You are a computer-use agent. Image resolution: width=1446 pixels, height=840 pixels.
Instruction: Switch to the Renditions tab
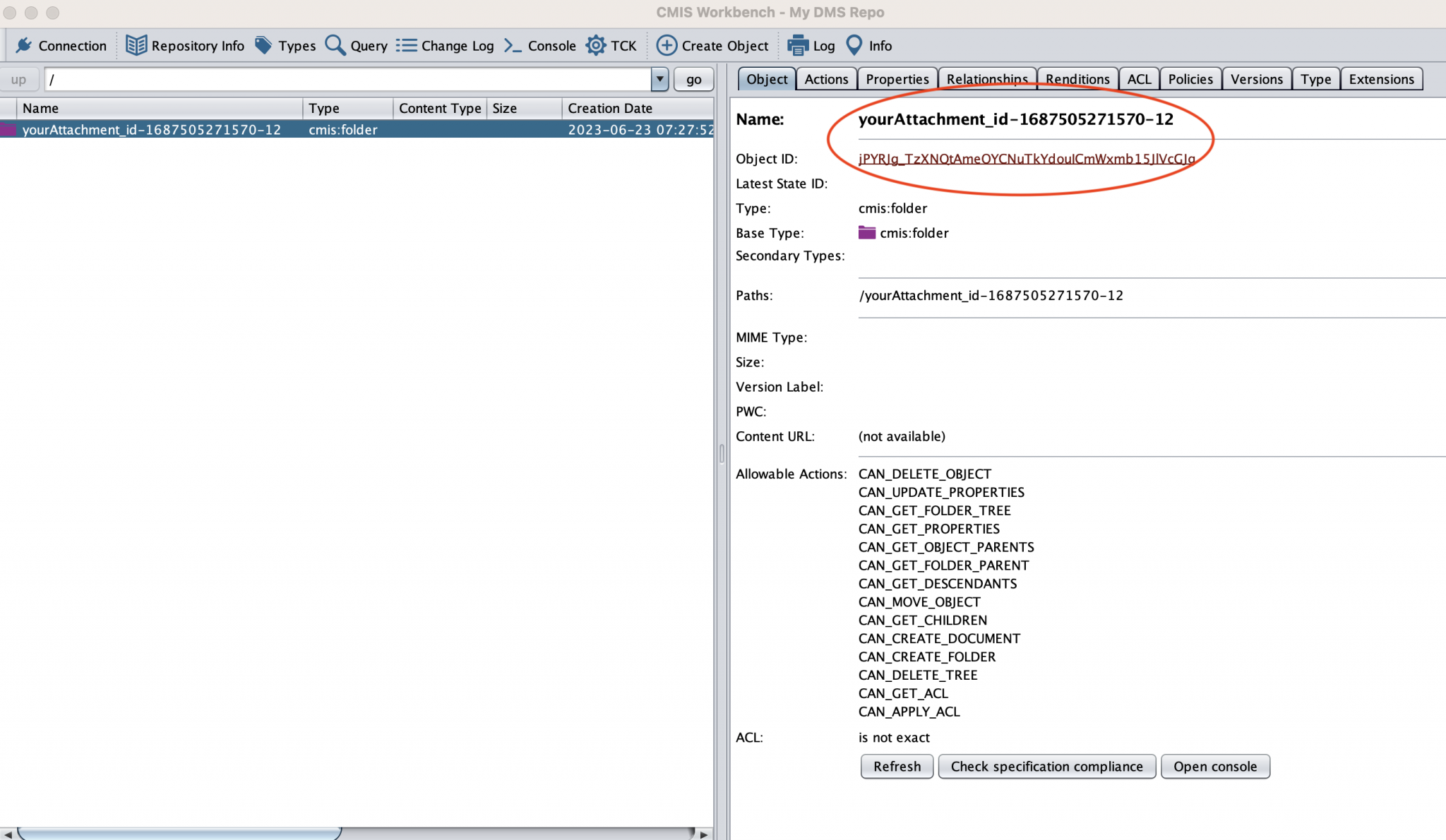click(x=1077, y=78)
